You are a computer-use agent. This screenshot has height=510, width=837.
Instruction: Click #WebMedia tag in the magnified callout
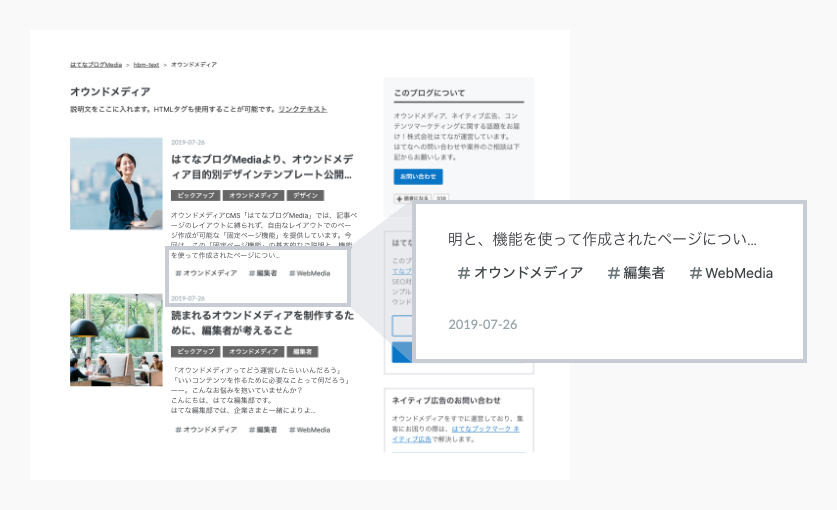click(731, 273)
